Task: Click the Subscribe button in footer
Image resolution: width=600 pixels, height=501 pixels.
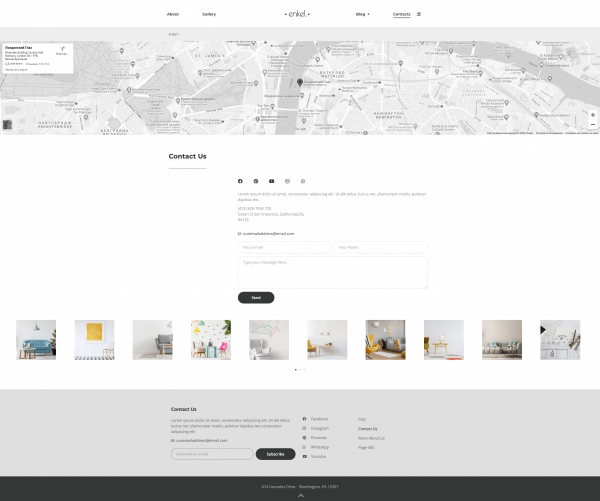Action: pos(275,454)
